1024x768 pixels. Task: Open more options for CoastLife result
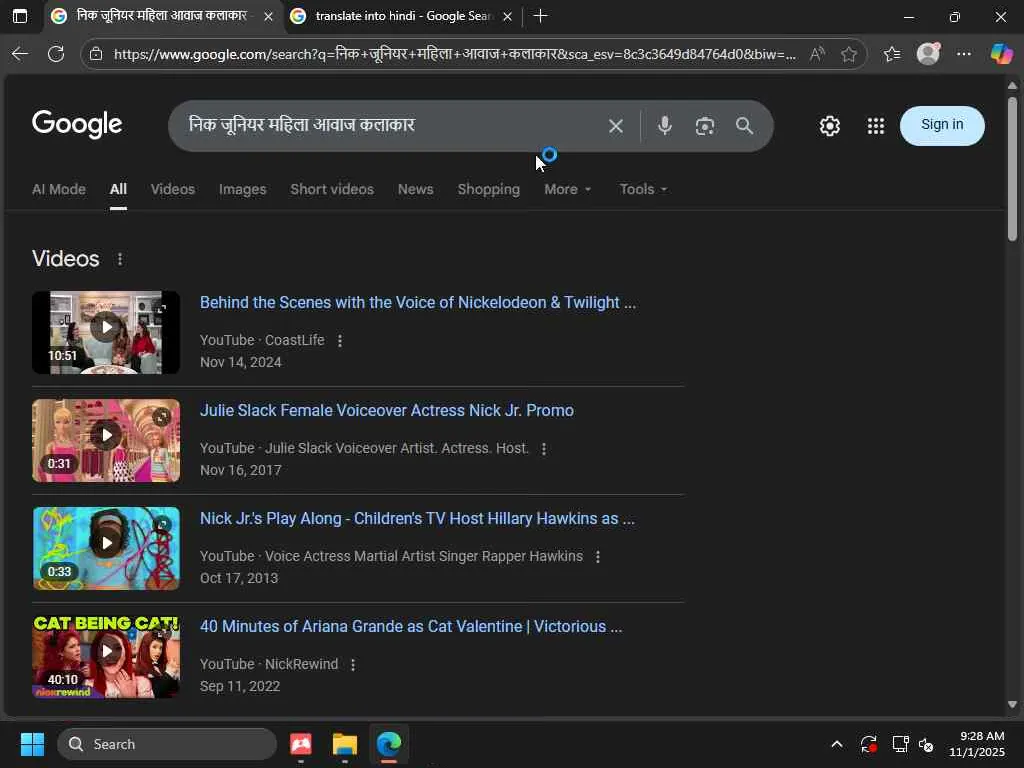340,341
